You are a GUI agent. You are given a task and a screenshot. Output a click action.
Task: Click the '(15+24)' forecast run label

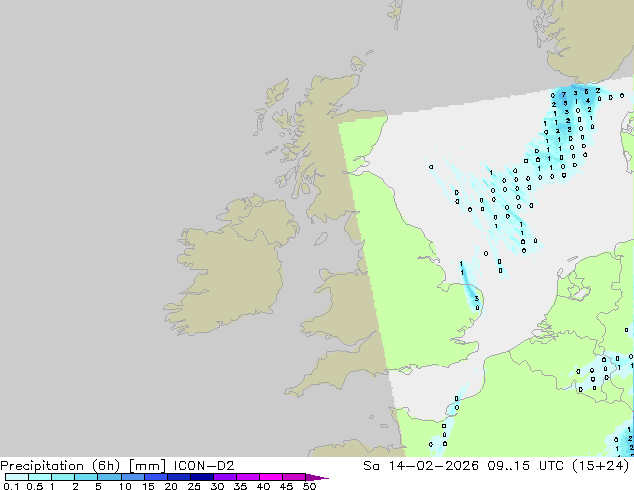point(601,466)
